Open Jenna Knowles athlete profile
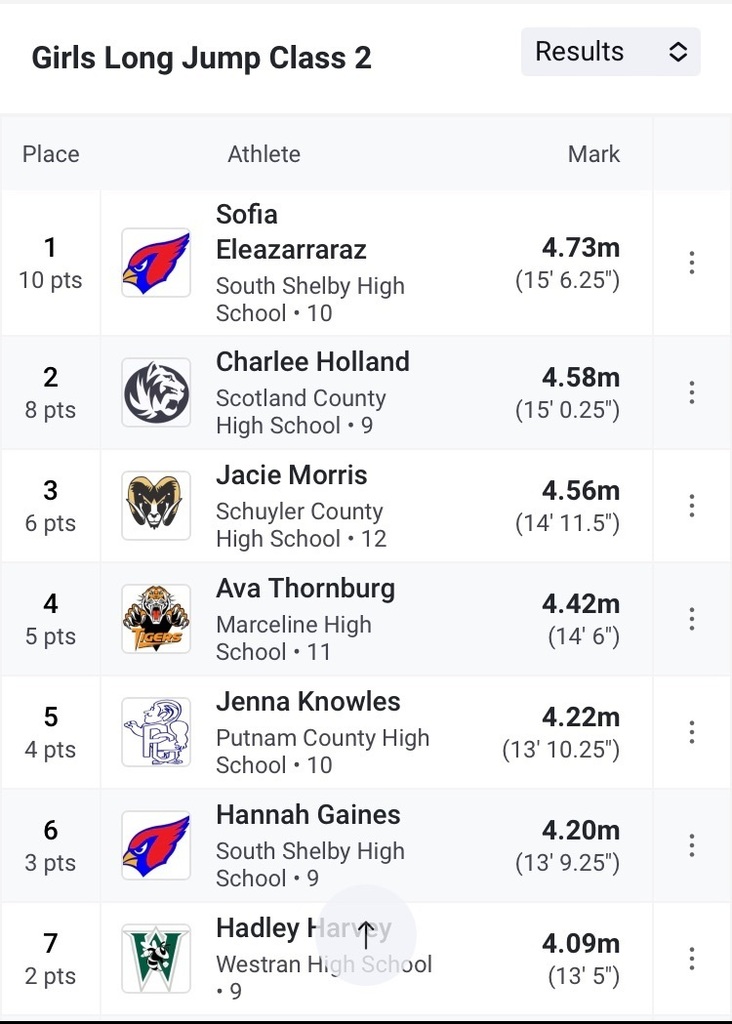The height and width of the screenshot is (1024, 732). tap(308, 702)
